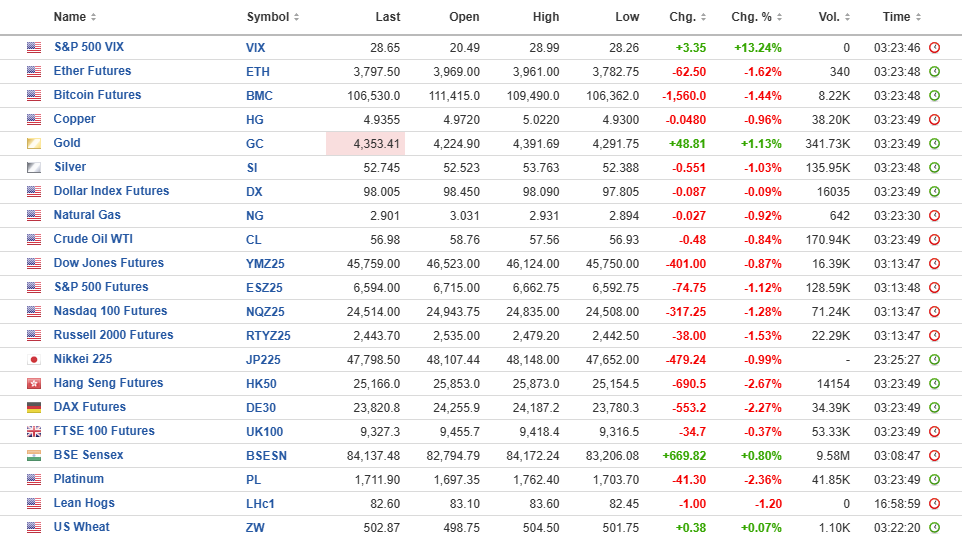Click the 106,530.0 Bitcoin last price
This screenshot has width=962, height=546.
(x=373, y=96)
